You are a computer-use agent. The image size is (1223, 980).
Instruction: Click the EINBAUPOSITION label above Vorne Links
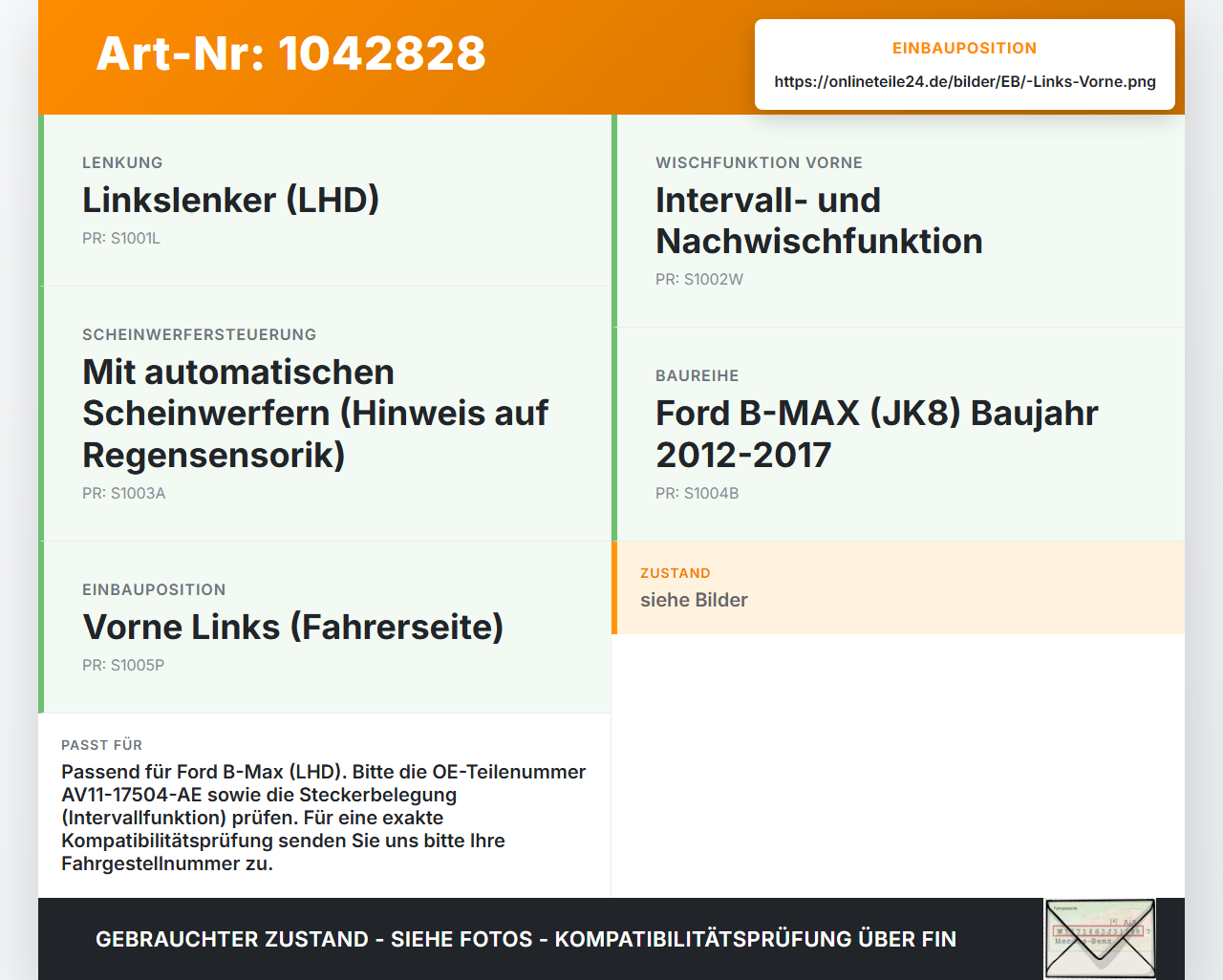[154, 589]
